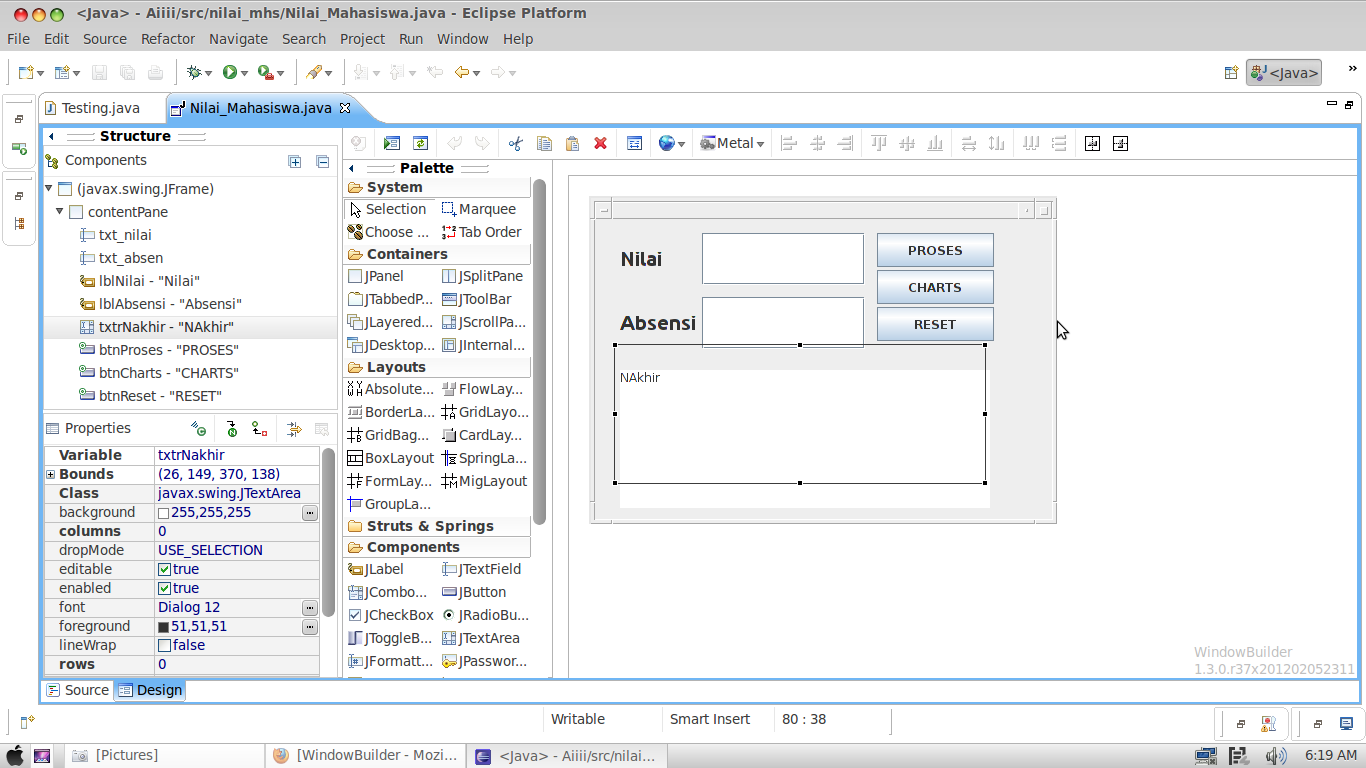Collapse the contentPane tree node
This screenshot has width=1366, height=768.
60,211
